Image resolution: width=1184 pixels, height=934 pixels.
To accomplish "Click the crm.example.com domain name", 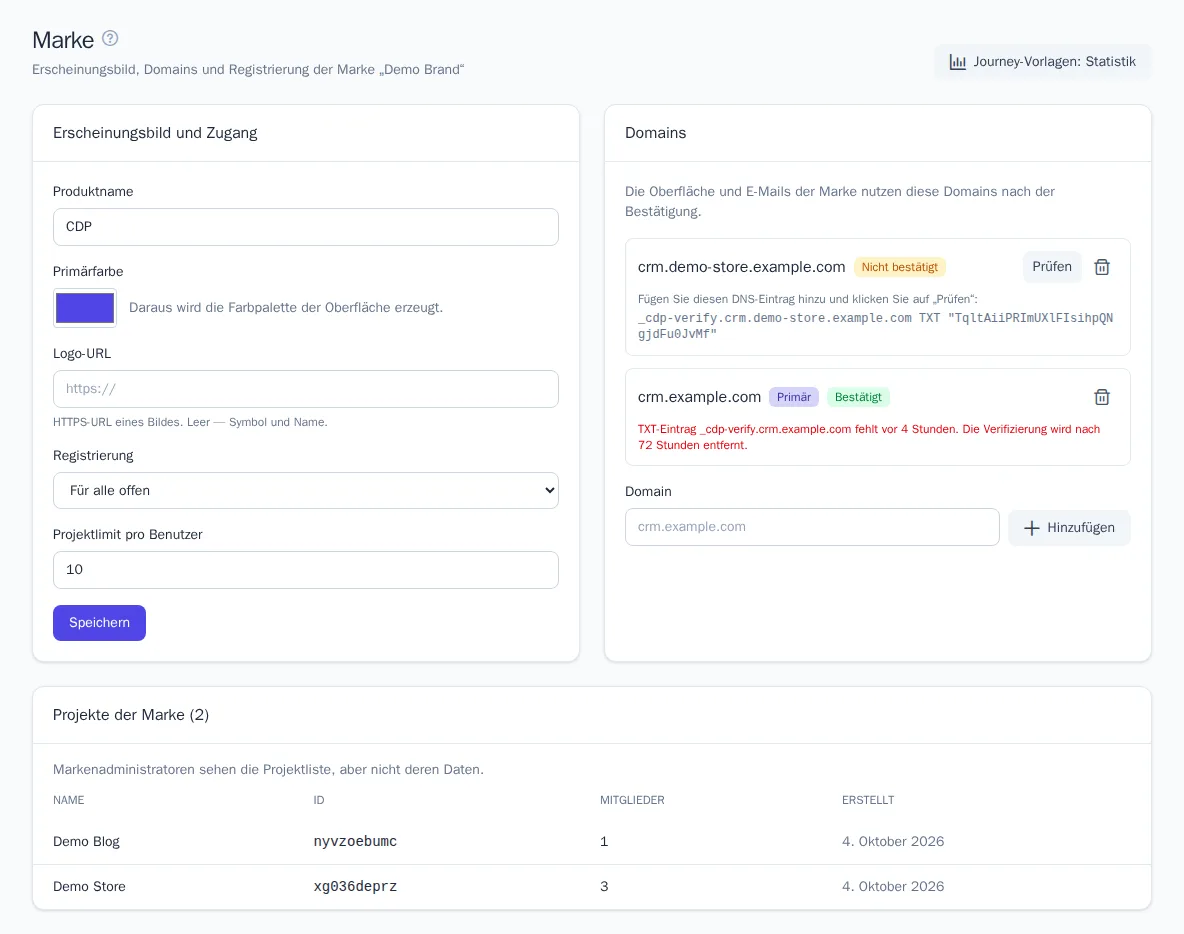I will pos(698,397).
